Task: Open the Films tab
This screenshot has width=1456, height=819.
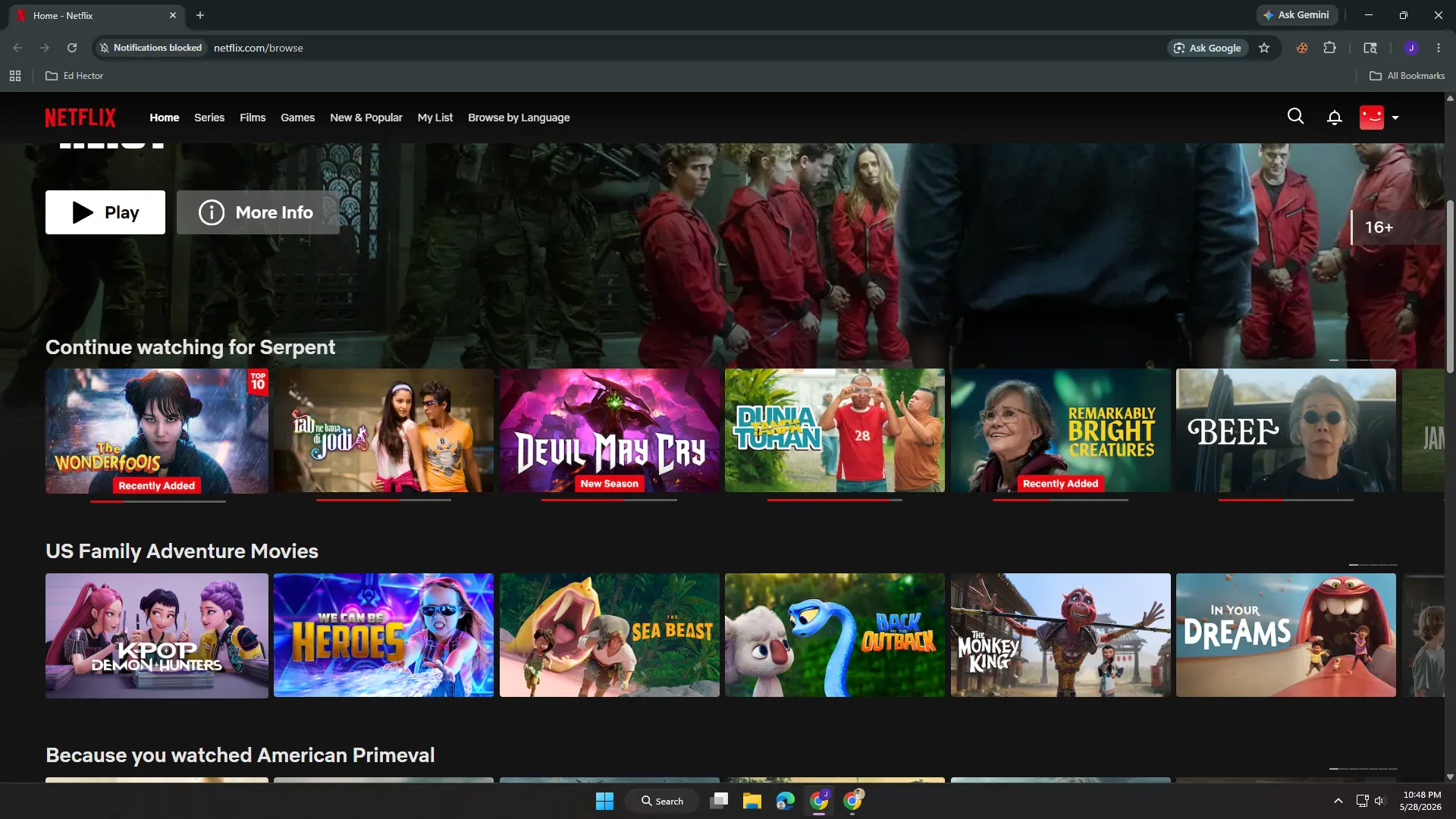Action: coord(253,118)
